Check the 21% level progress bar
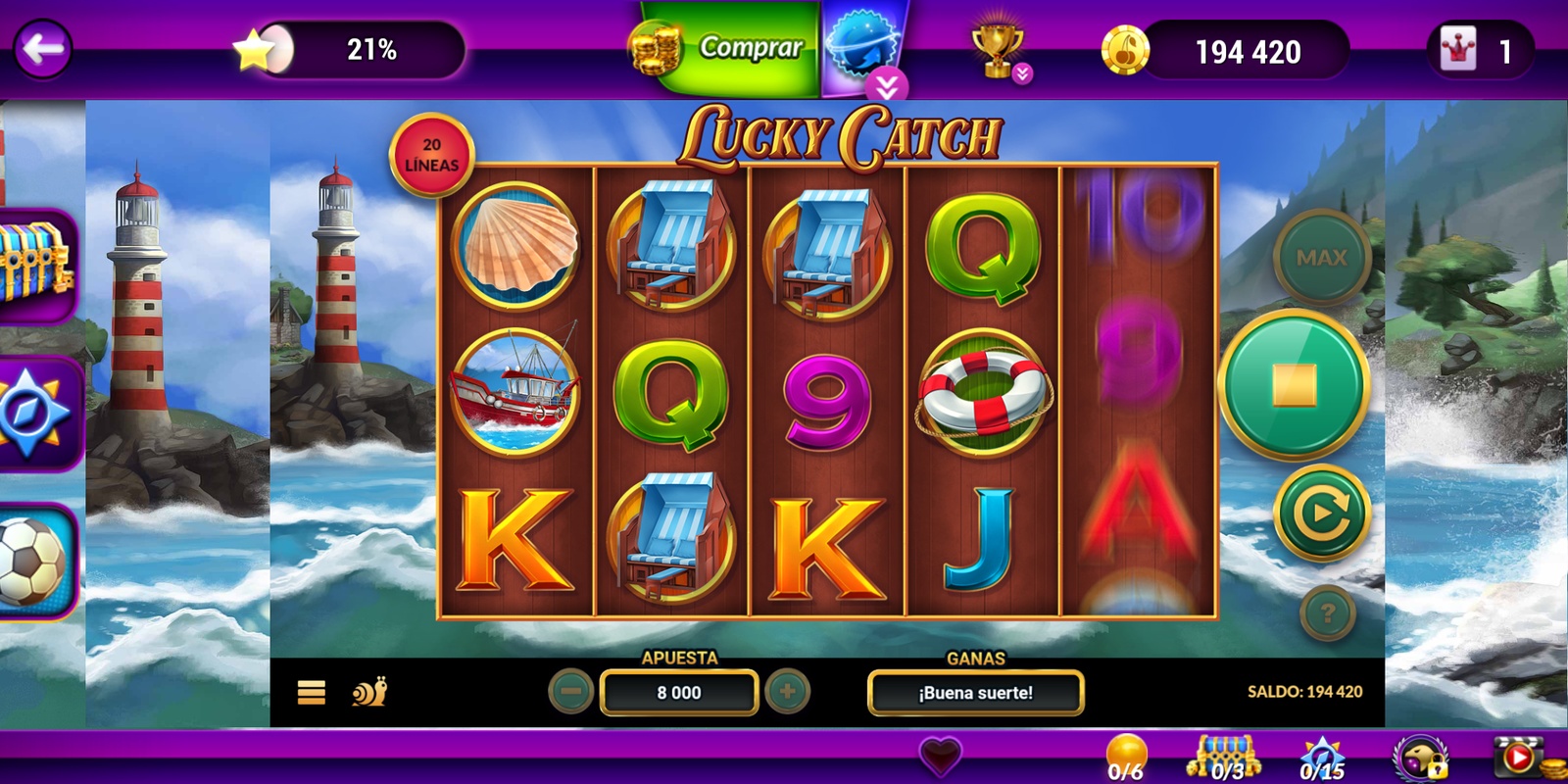The height and width of the screenshot is (784, 1568). click(x=349, y=49)
